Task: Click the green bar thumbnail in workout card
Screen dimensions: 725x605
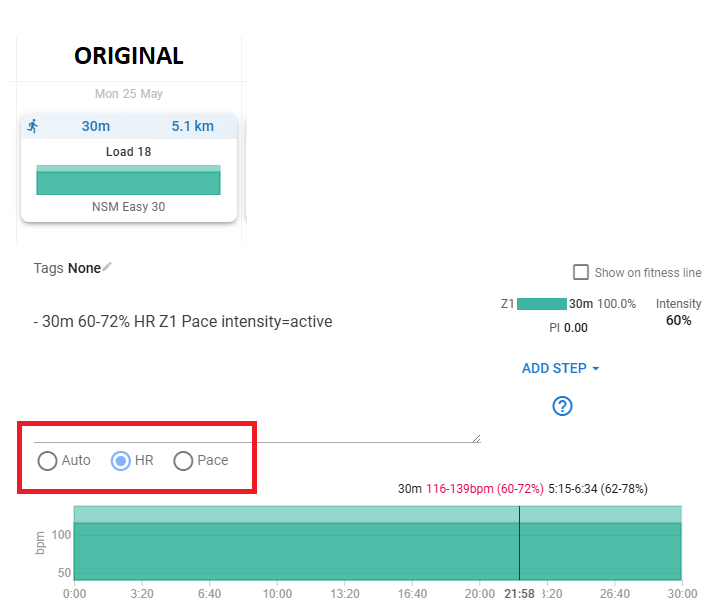Action: (128, 180)
